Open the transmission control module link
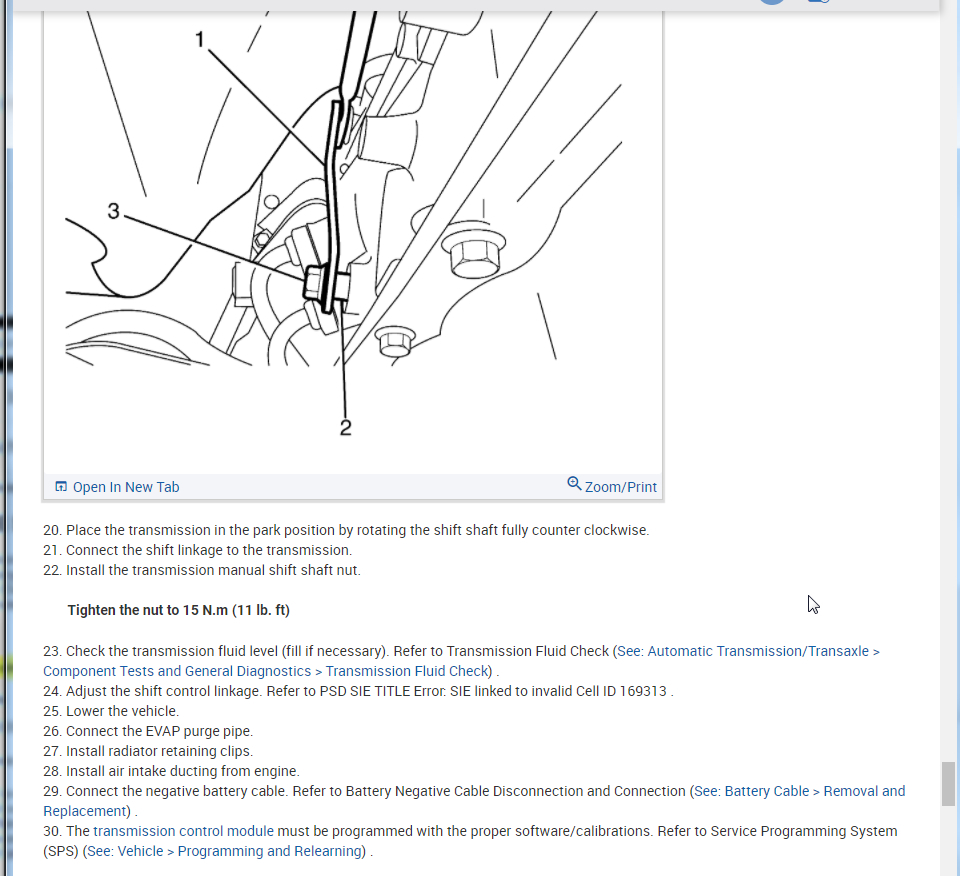The width and height of the screenshot is (960, 876). 184,831
